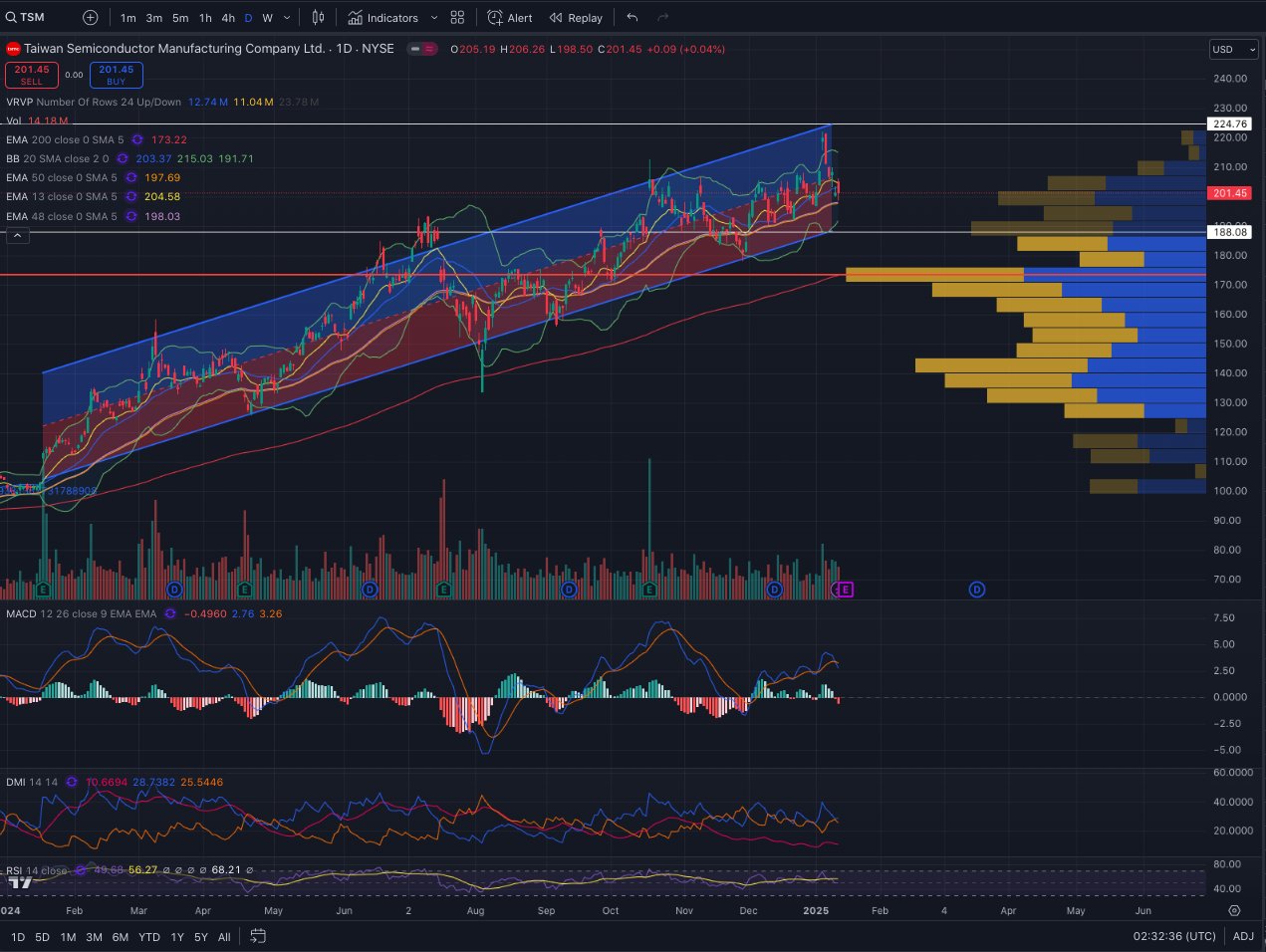Click the red 201.45 last price label
1266x952 pixels.
[1230, 193]
